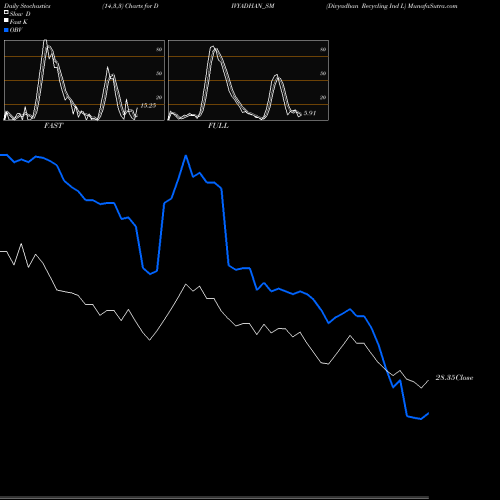
Task: Click the Fast K legend swatch
Action: point(6,20)
